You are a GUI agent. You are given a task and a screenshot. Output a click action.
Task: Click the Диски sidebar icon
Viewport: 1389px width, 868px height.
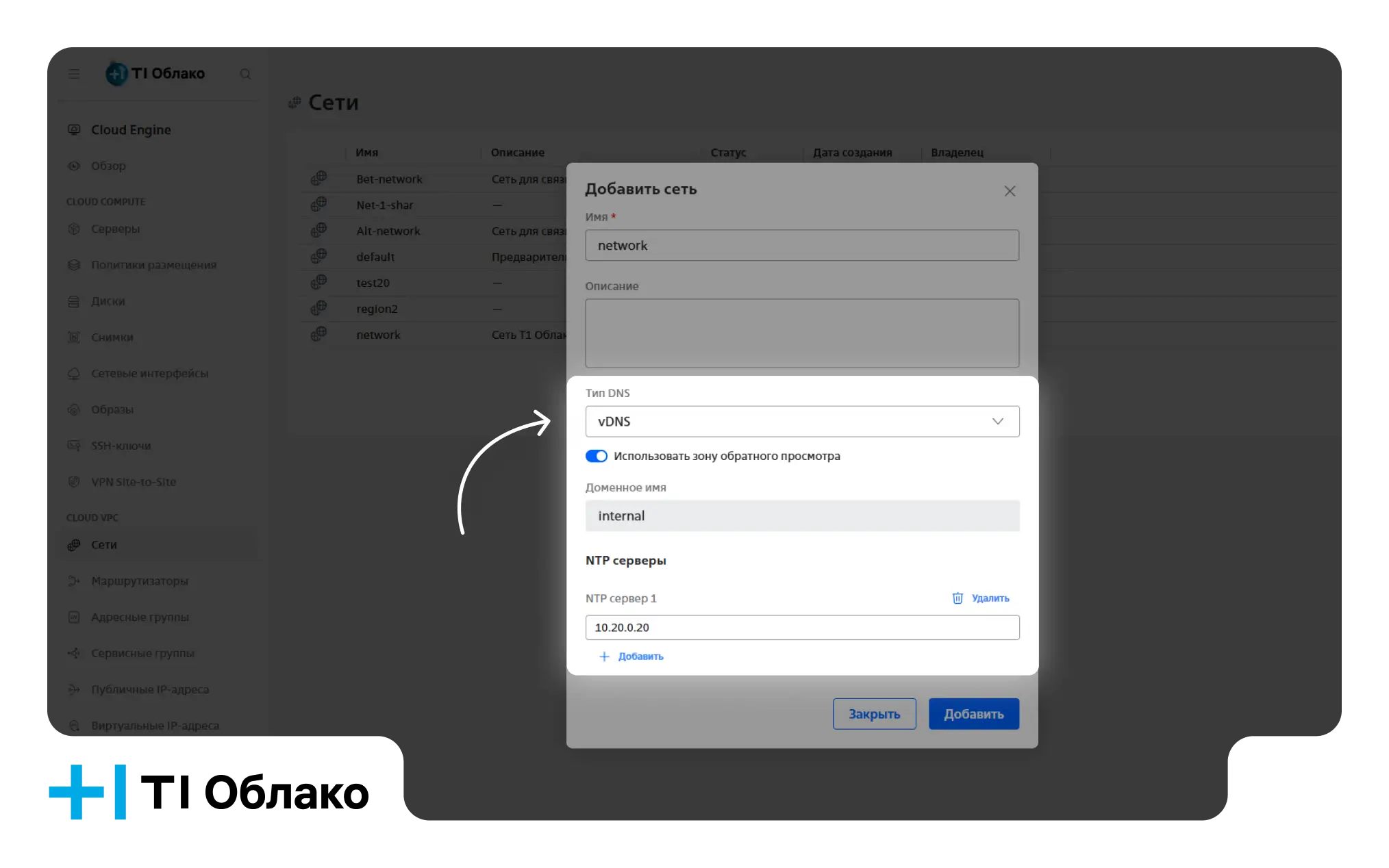click(x=74, y=301)
